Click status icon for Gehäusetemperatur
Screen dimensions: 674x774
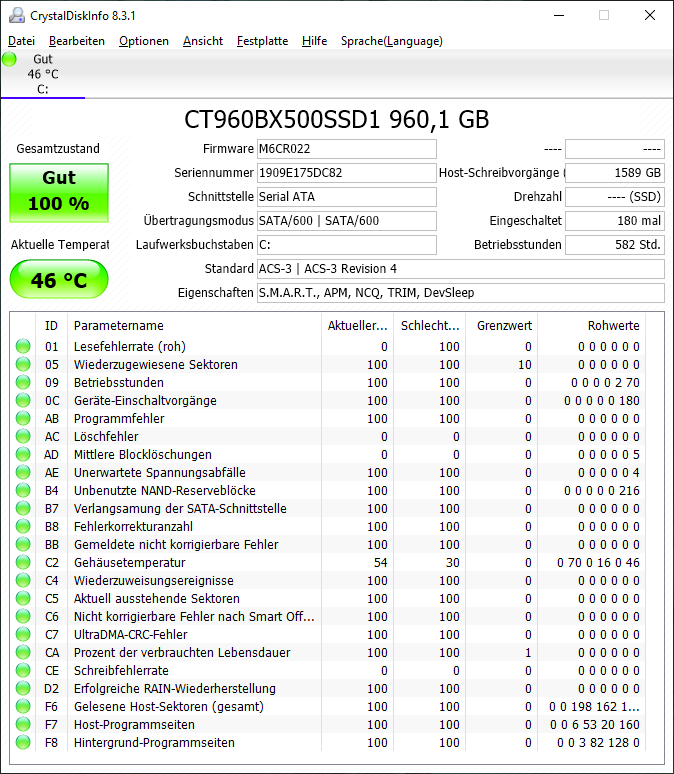[23, 563]
